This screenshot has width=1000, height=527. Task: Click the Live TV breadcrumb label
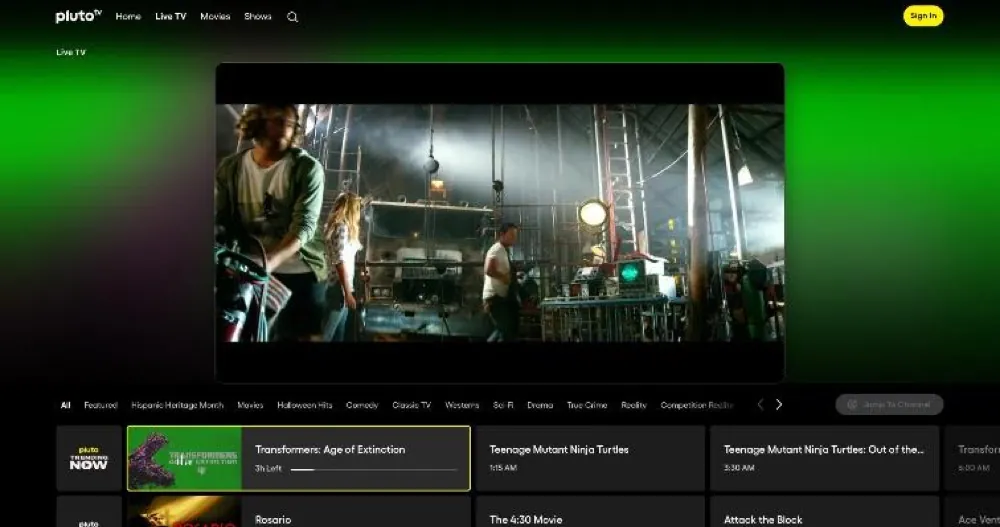(71, 52)
